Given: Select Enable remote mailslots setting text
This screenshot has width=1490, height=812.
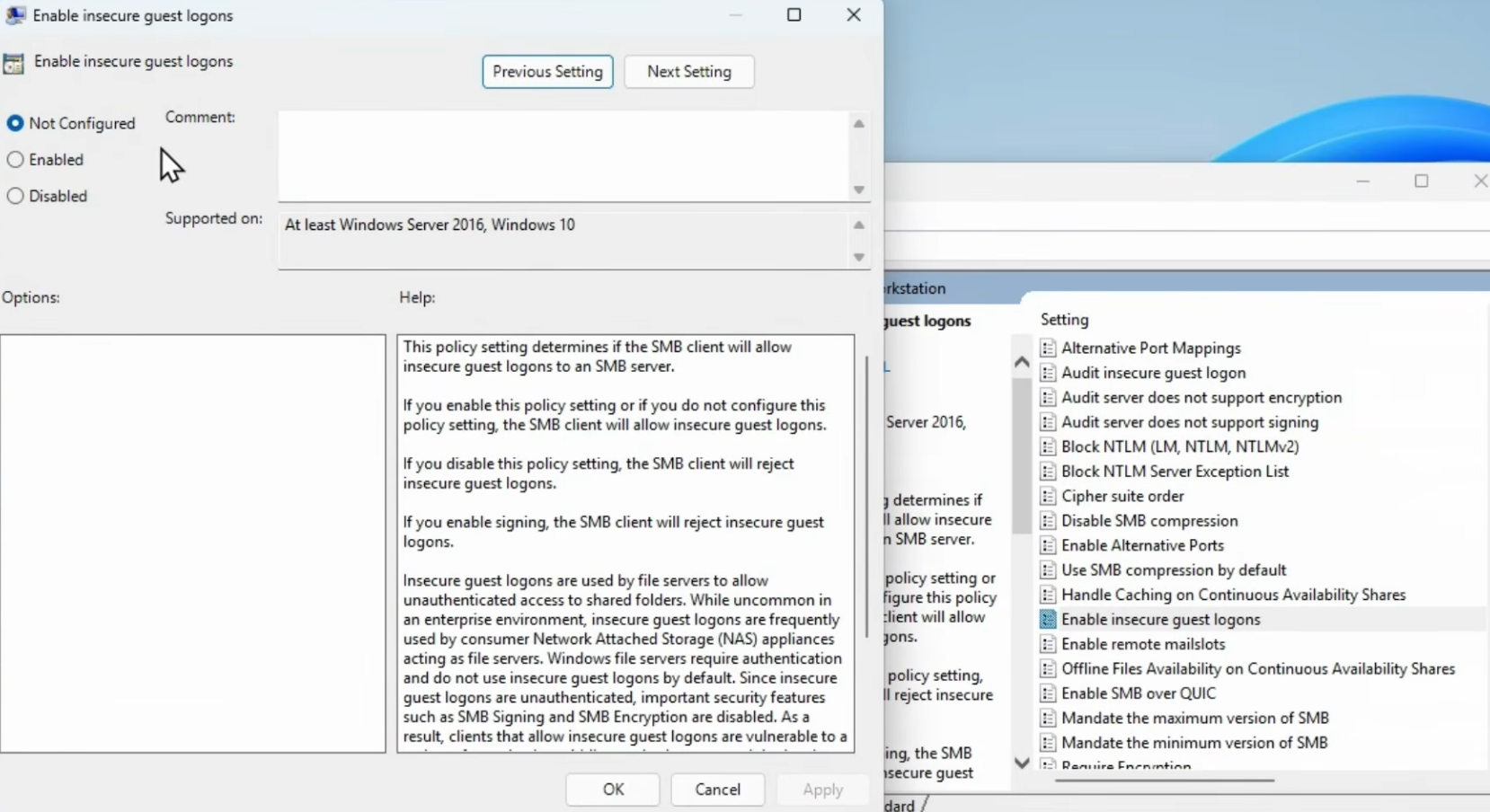Looking at the screenshot, I should point(1143,645).
